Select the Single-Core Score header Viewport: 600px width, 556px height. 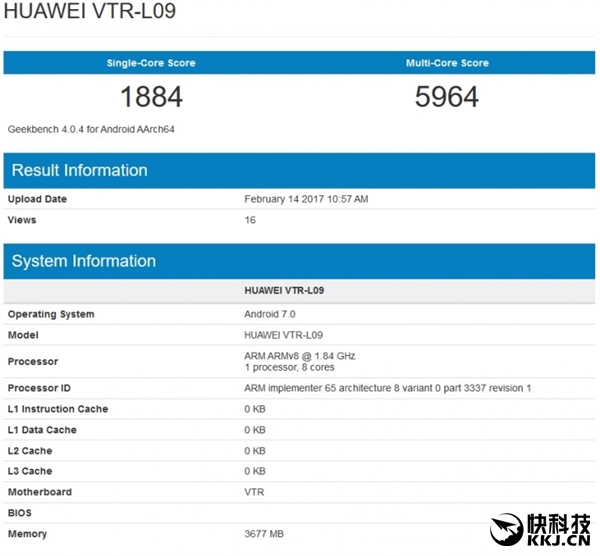click(151, 63)
